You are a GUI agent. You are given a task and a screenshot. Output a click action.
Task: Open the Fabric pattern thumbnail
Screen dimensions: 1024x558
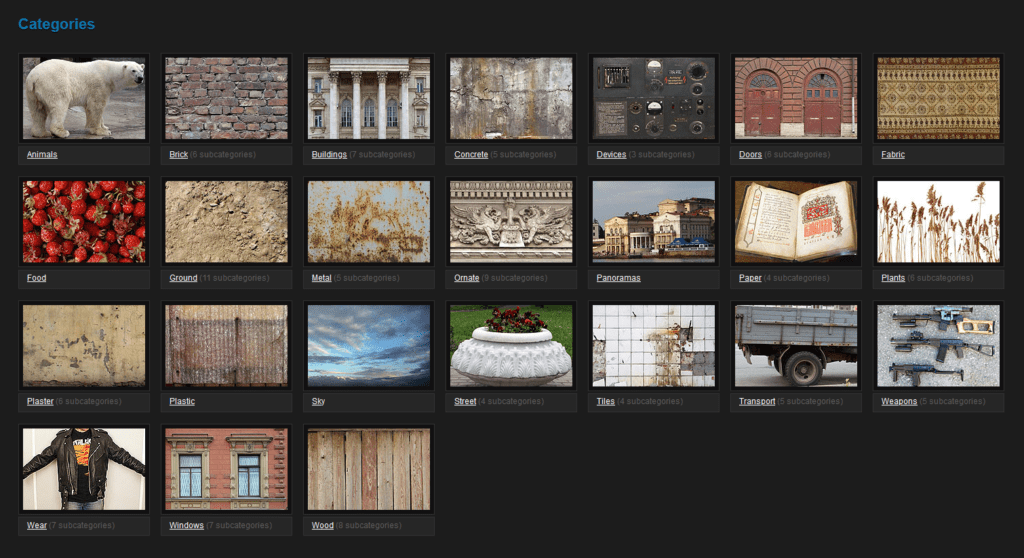pos(938,98)
